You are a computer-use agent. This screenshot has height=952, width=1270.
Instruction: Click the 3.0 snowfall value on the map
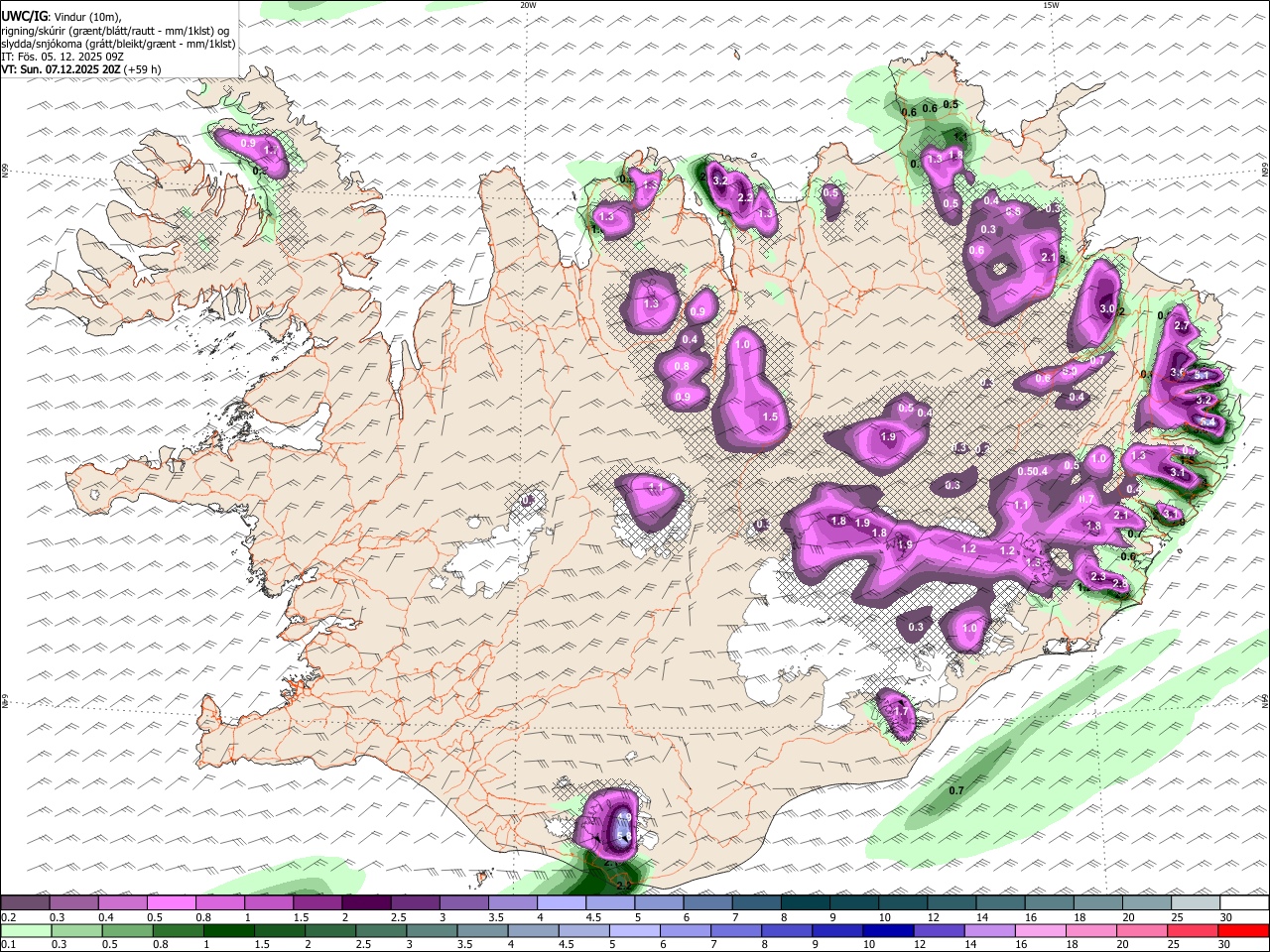point(1107,309)
